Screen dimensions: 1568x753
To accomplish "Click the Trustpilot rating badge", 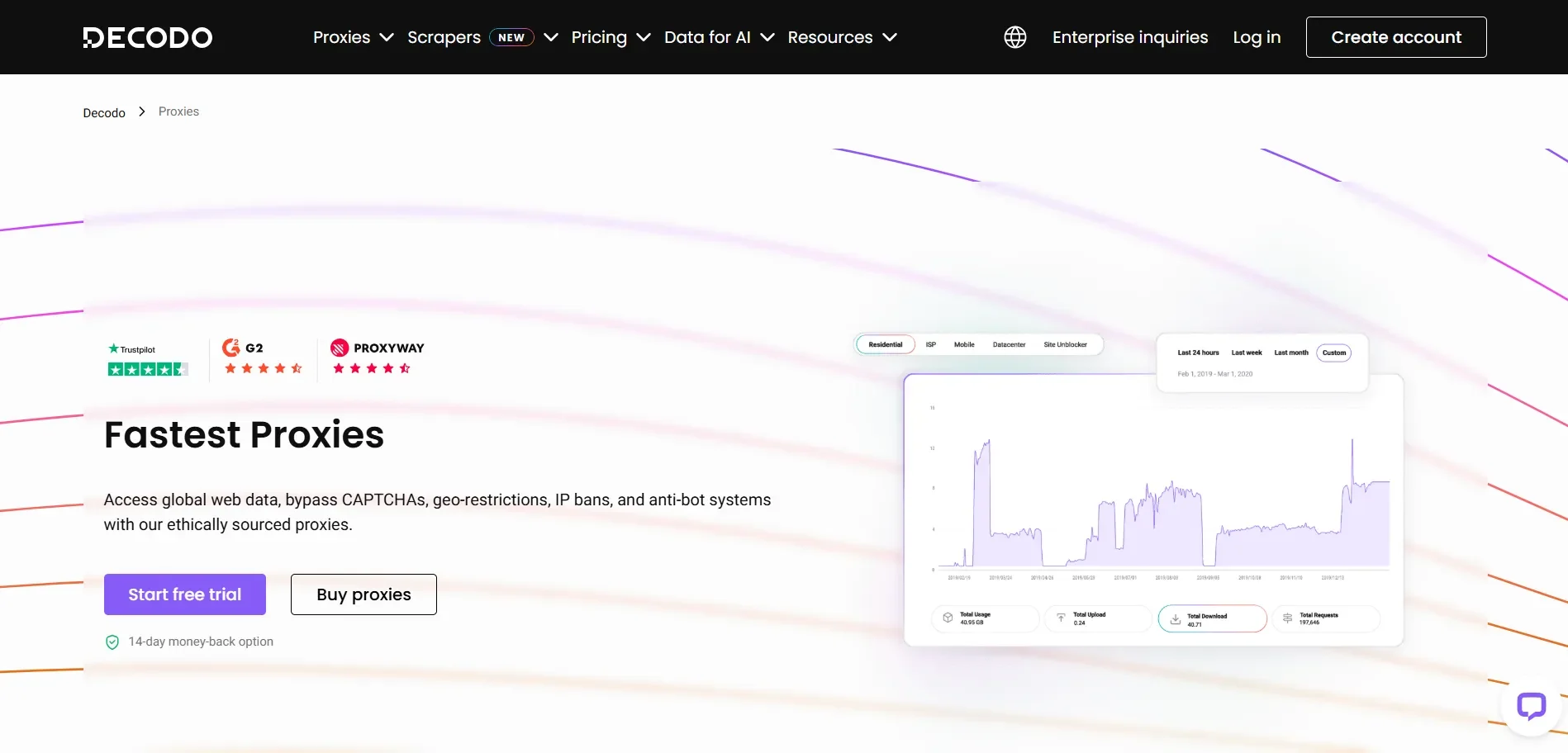I will [x=148, y=359].
